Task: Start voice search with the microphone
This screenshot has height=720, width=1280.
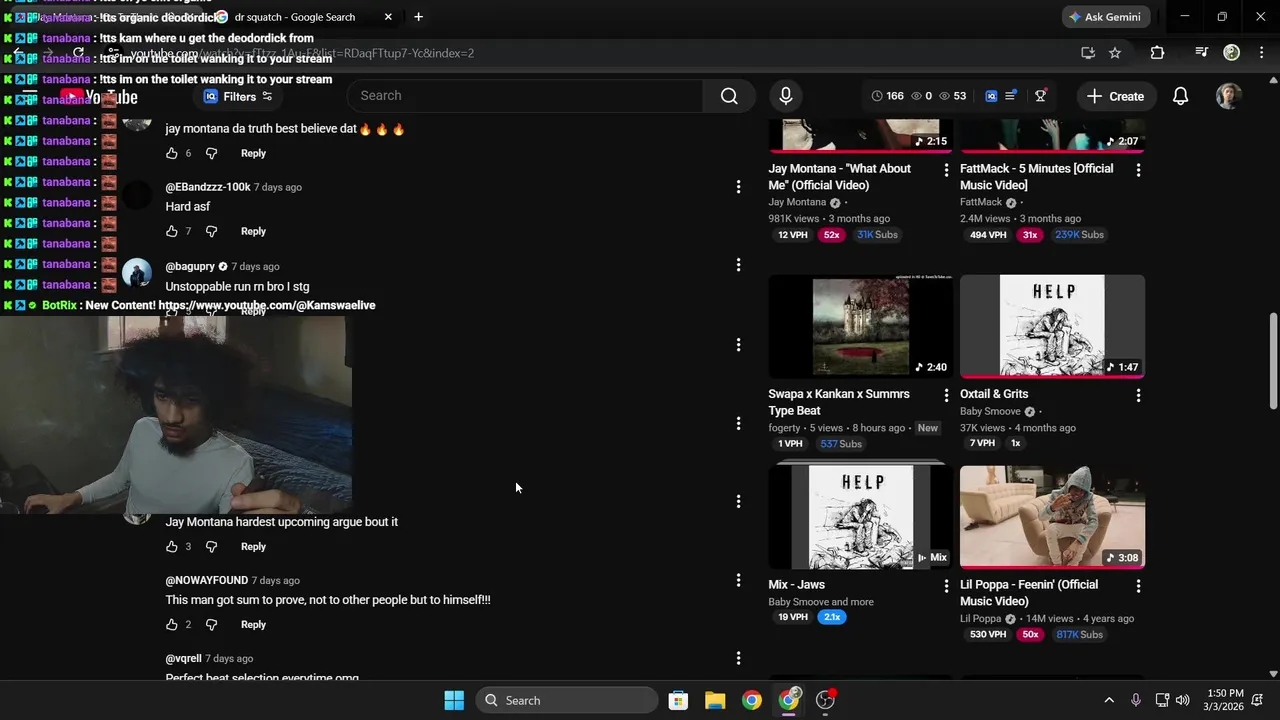Action: [x=786, y=96]
